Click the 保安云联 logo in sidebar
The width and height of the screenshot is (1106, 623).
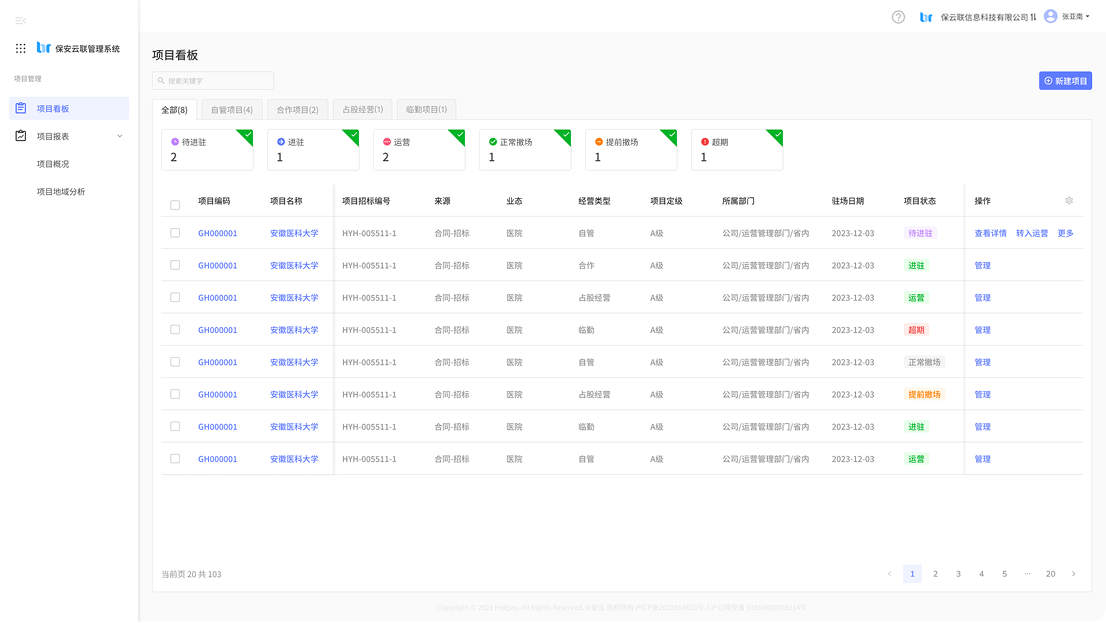[x=43, y=48]
